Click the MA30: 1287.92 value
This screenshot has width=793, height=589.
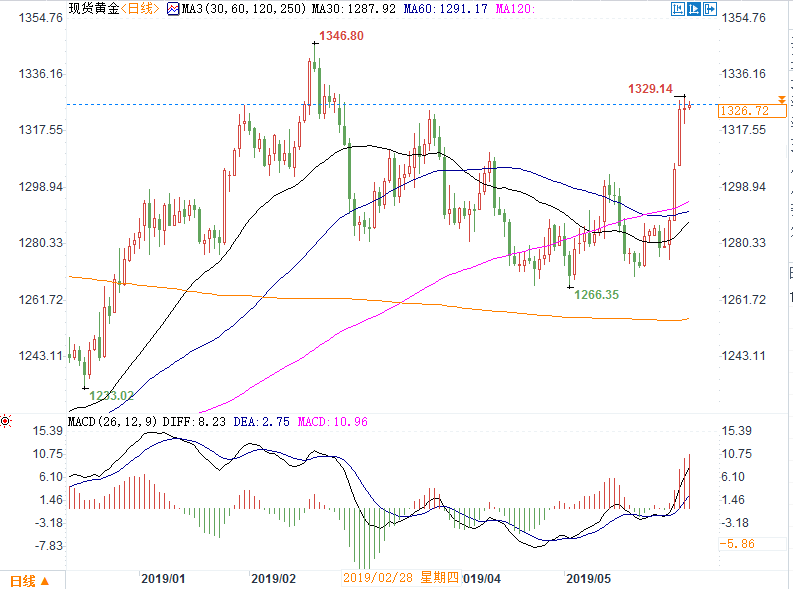tap(354, 9)
